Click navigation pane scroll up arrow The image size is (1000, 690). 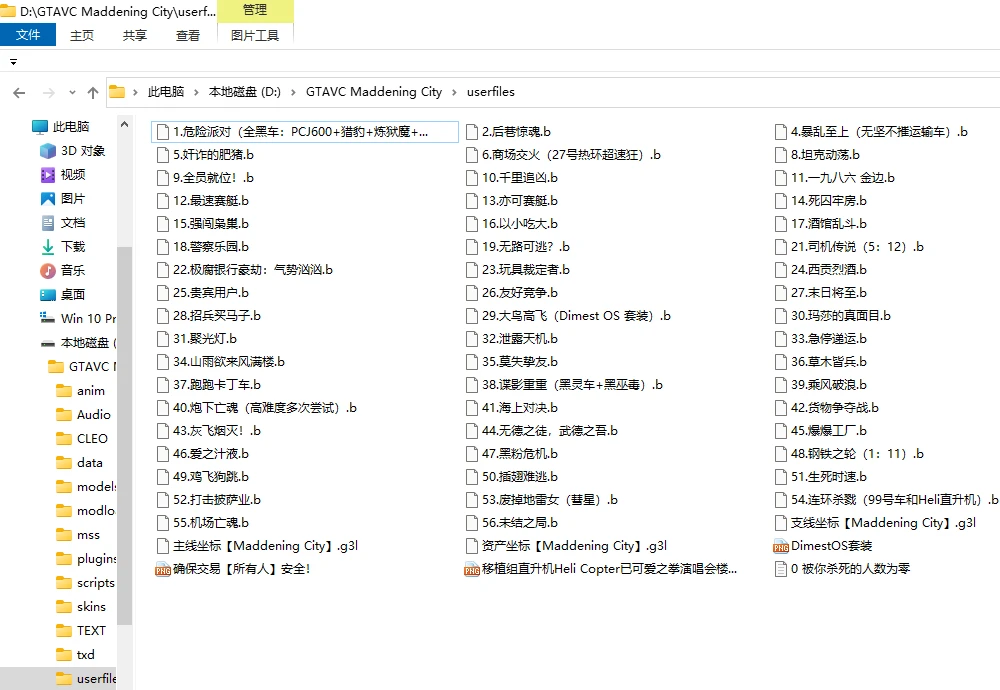[124, 124]
